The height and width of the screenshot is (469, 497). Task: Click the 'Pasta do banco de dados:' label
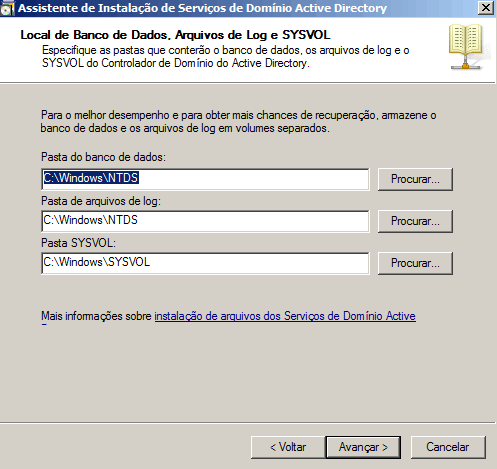point(103,157)
